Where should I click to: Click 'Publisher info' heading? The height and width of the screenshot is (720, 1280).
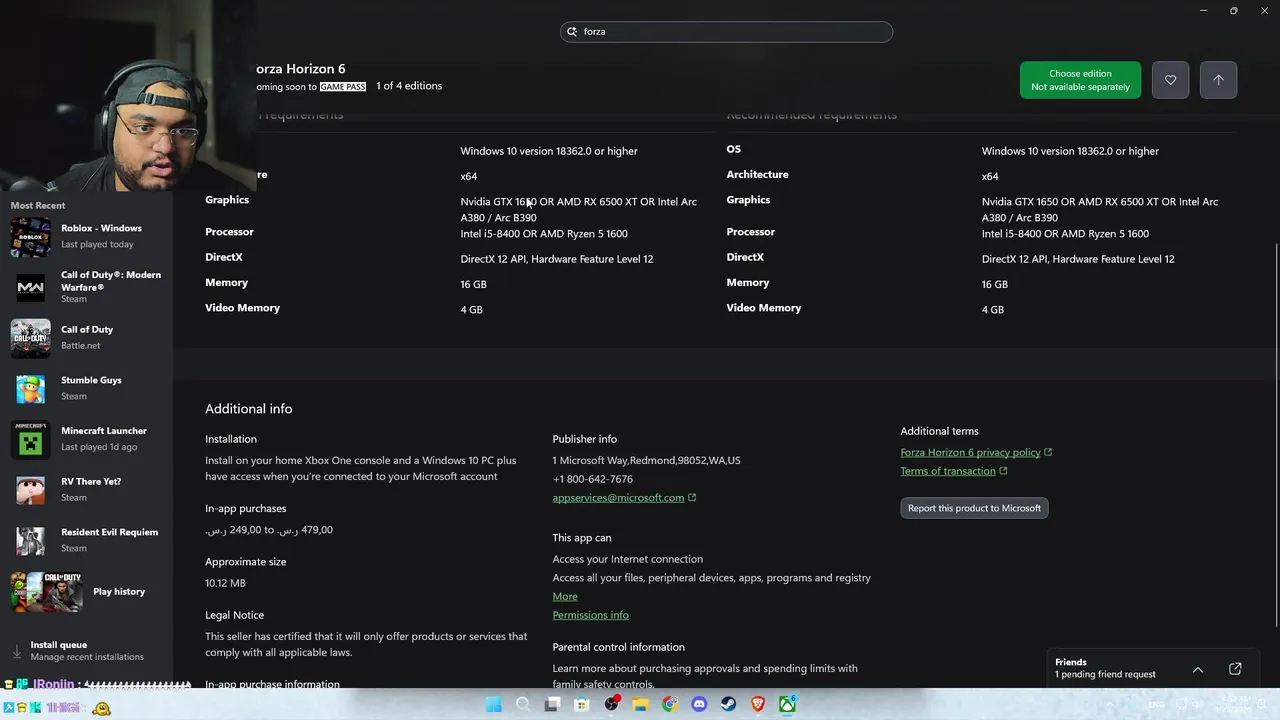tap(584, 439)
